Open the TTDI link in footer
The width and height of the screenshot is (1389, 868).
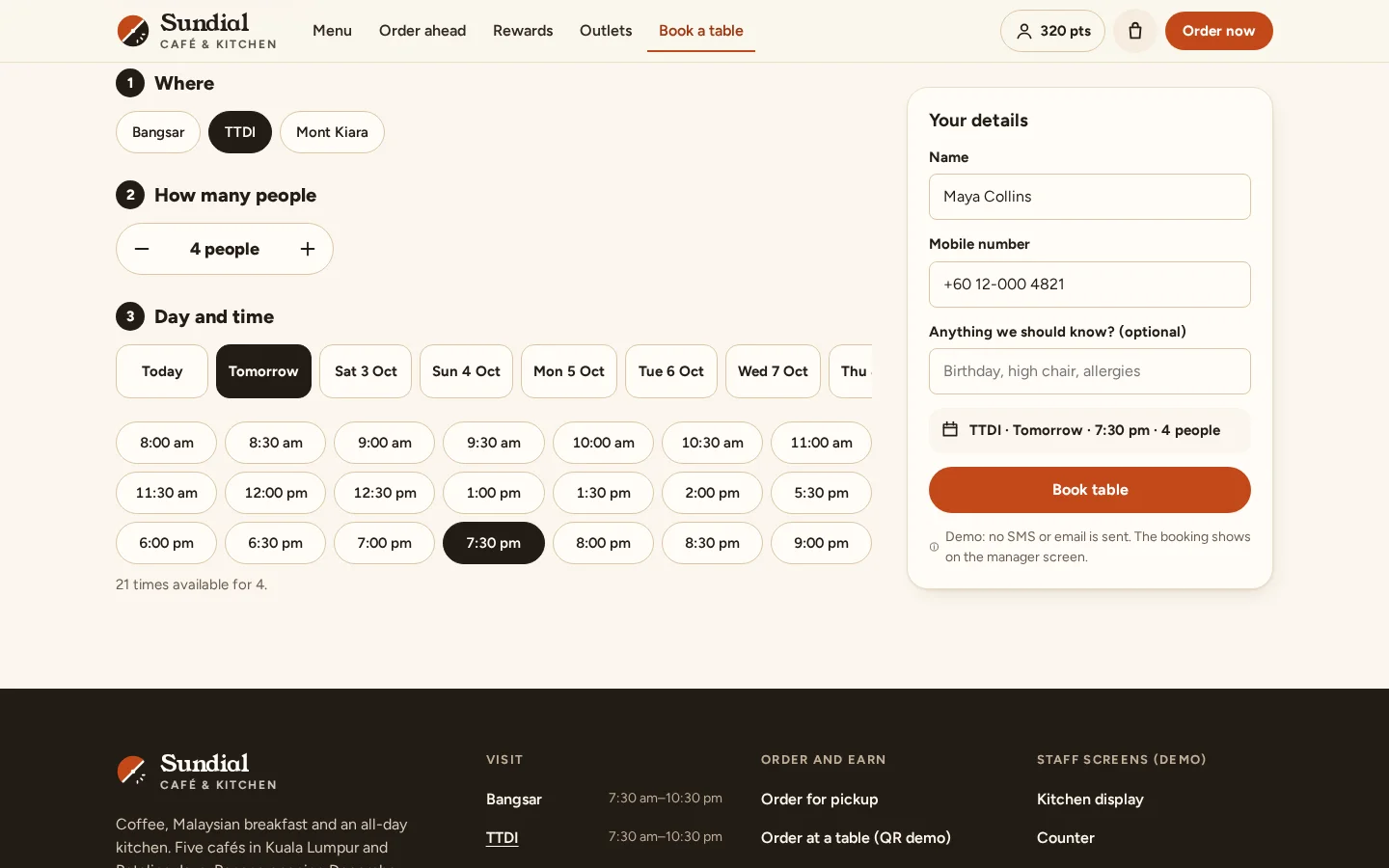point(503,837)
